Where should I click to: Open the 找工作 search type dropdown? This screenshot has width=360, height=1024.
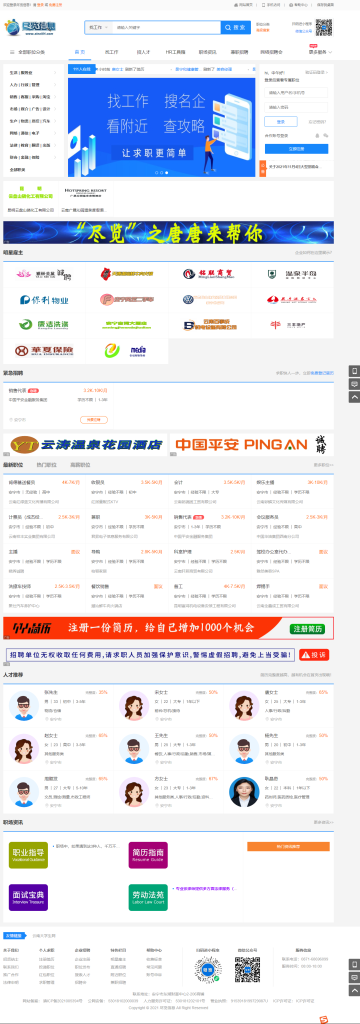pos(98,27)
